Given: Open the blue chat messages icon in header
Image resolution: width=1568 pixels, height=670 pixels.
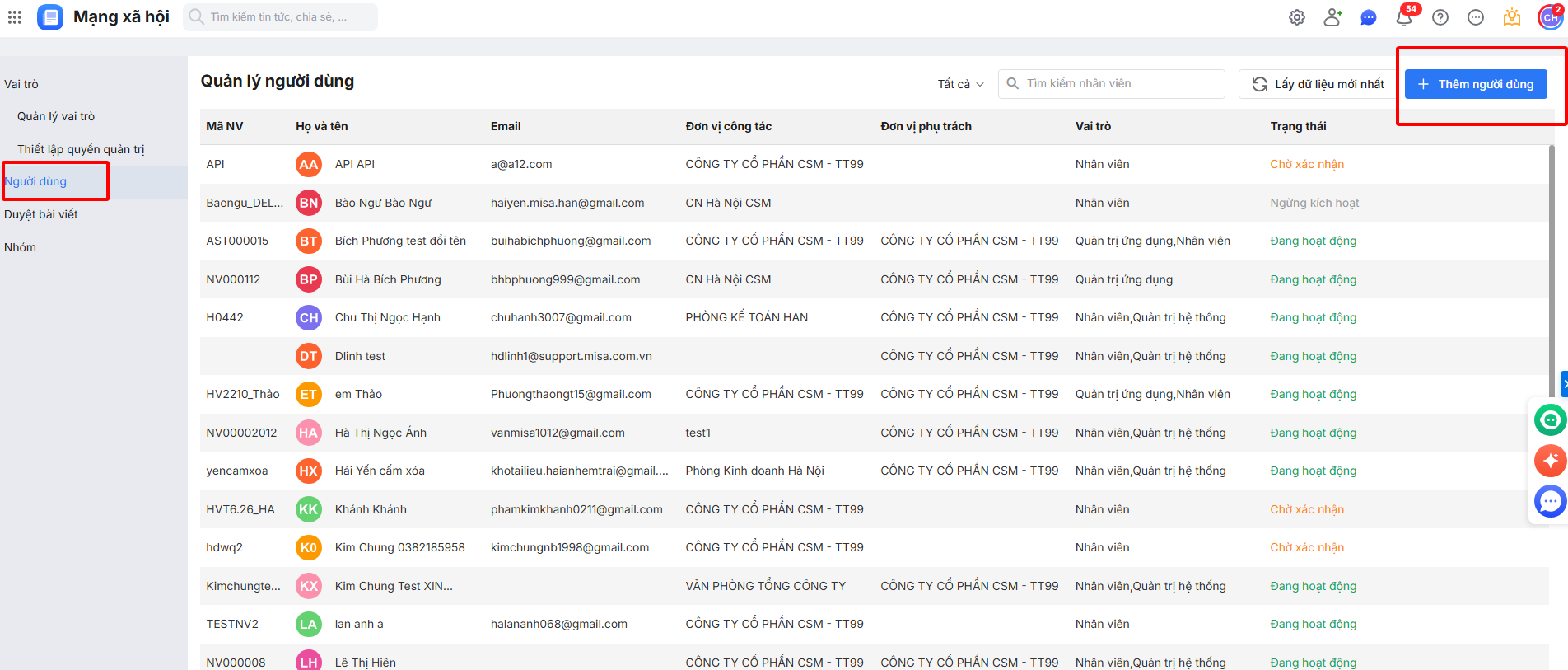Looking at the screenshot, I should [1369, 17].
